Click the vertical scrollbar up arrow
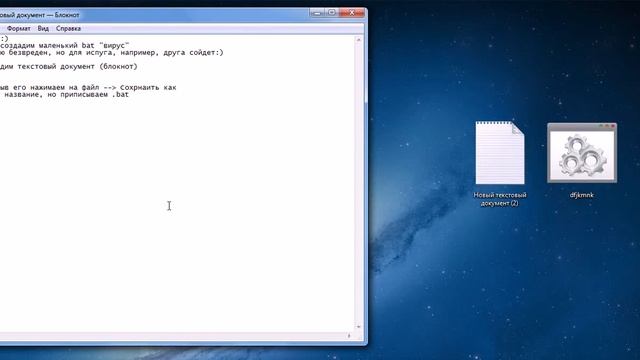 pyautogui.click(x=359, y=40)
